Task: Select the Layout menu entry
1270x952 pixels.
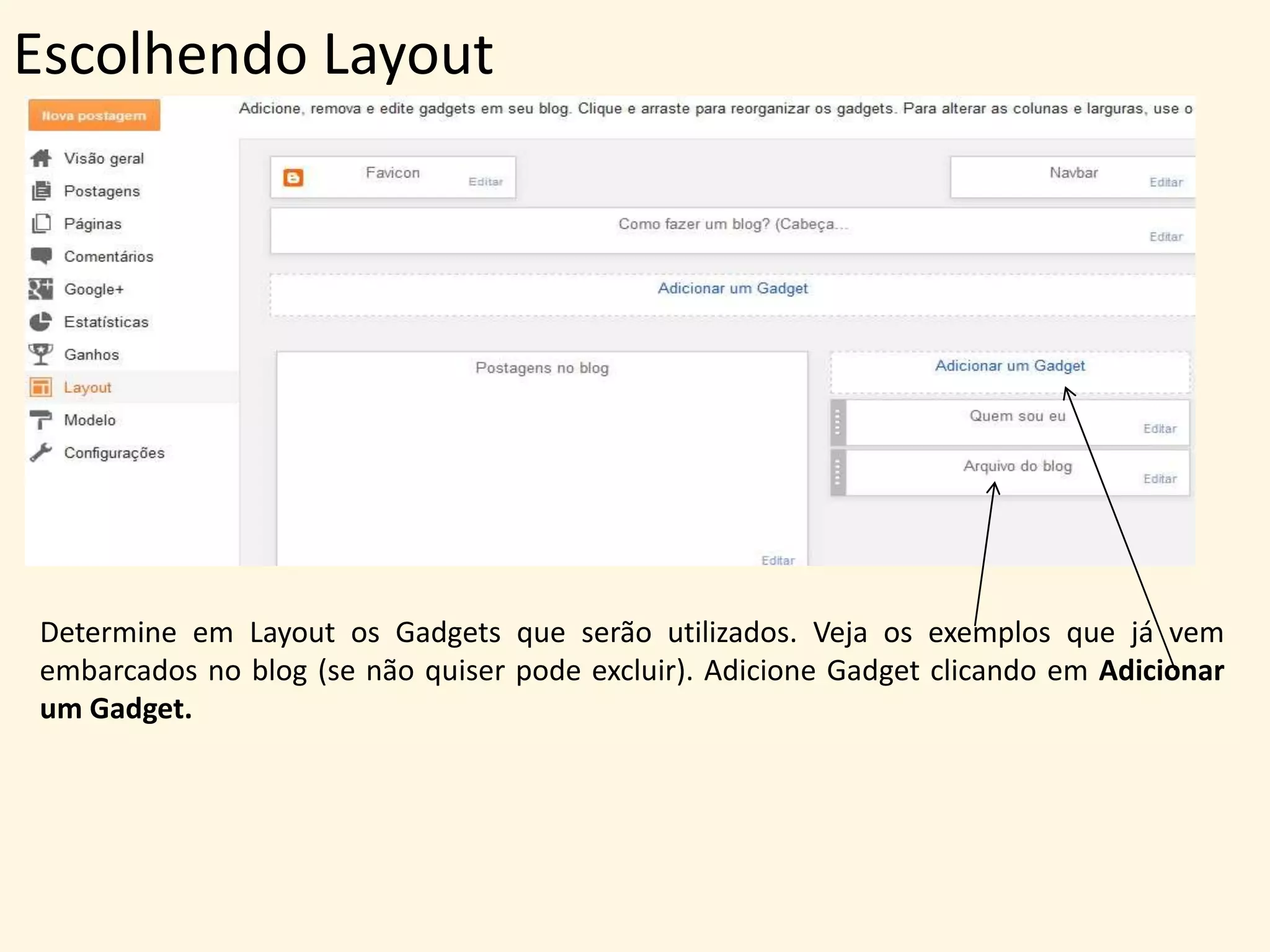Action: tap(87, 387)
